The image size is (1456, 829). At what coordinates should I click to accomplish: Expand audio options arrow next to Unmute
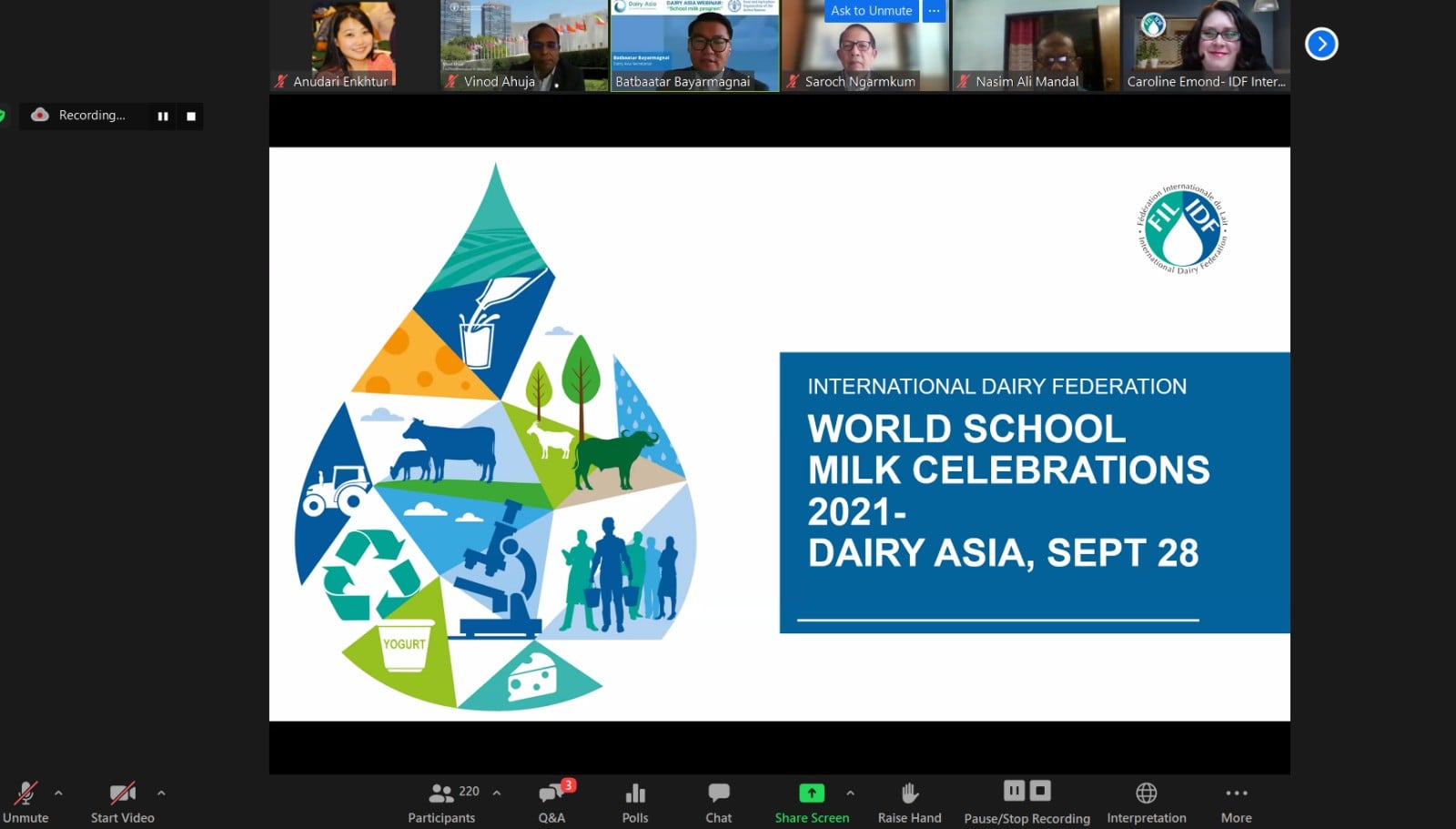point(58,794)
